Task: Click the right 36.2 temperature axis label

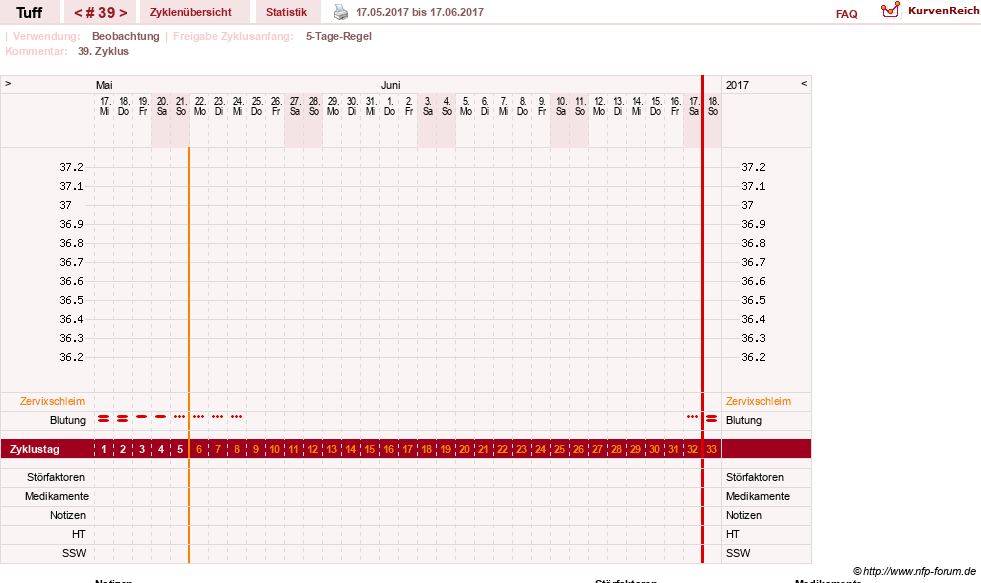Action: coord(753,357)
